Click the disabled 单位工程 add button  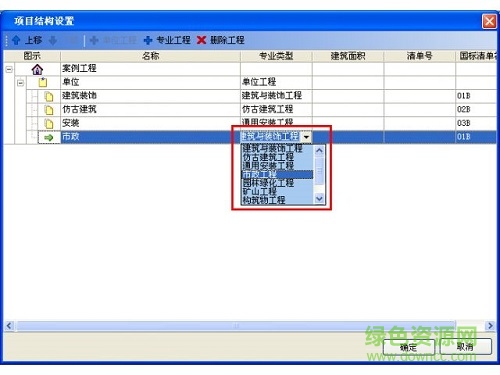[113, 40]
